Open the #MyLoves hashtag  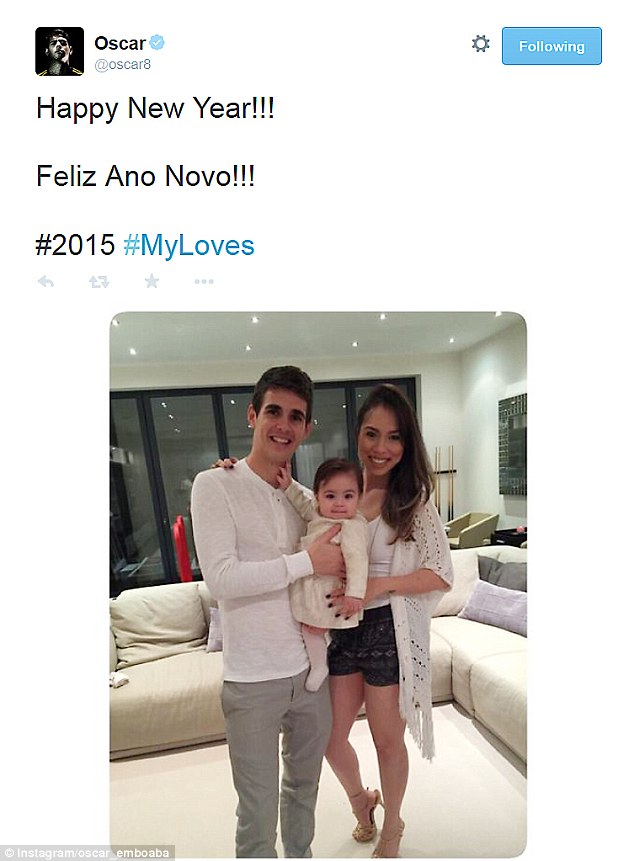(189, 245)
